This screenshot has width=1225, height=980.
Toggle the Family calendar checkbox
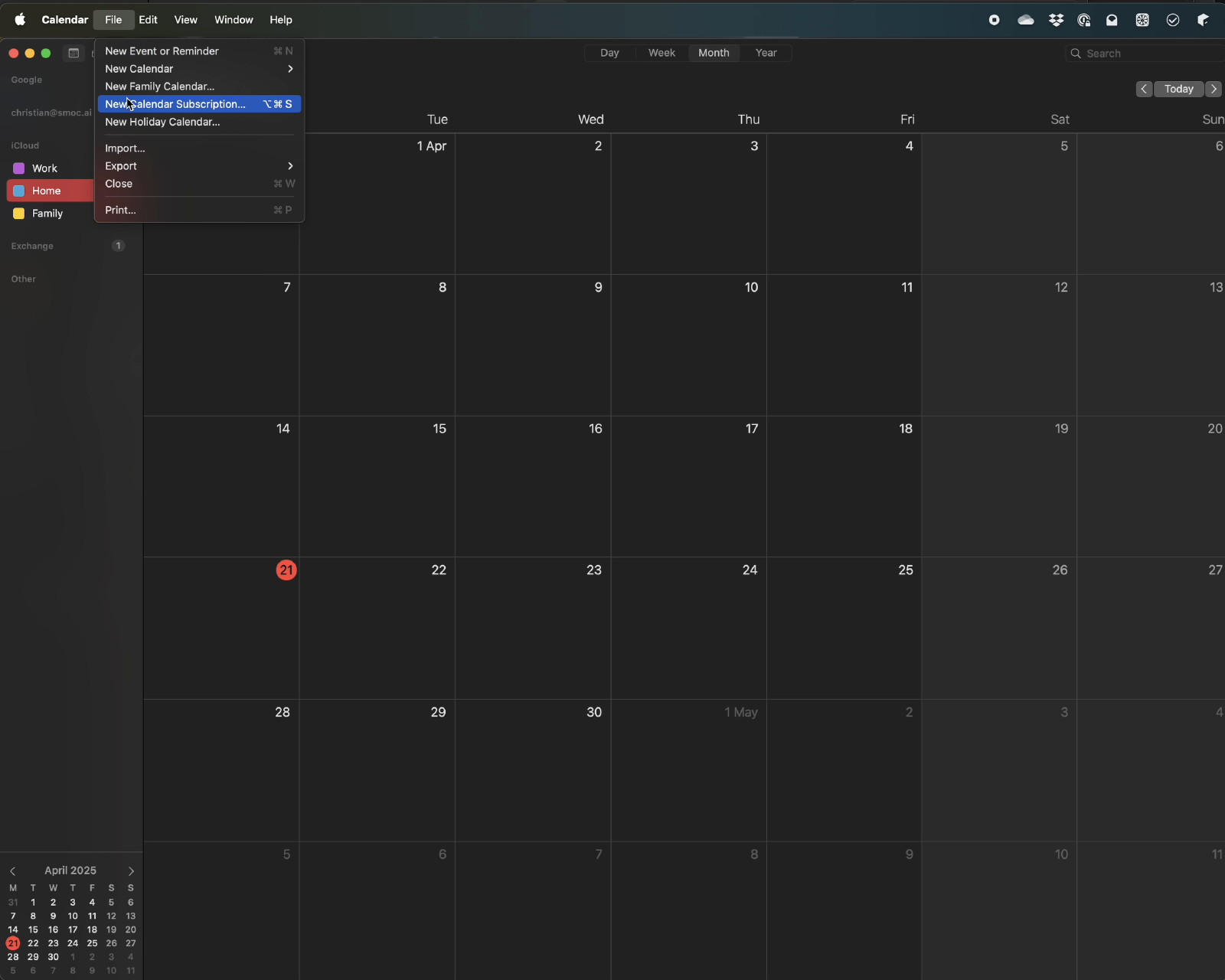click(x=19, y=214)
